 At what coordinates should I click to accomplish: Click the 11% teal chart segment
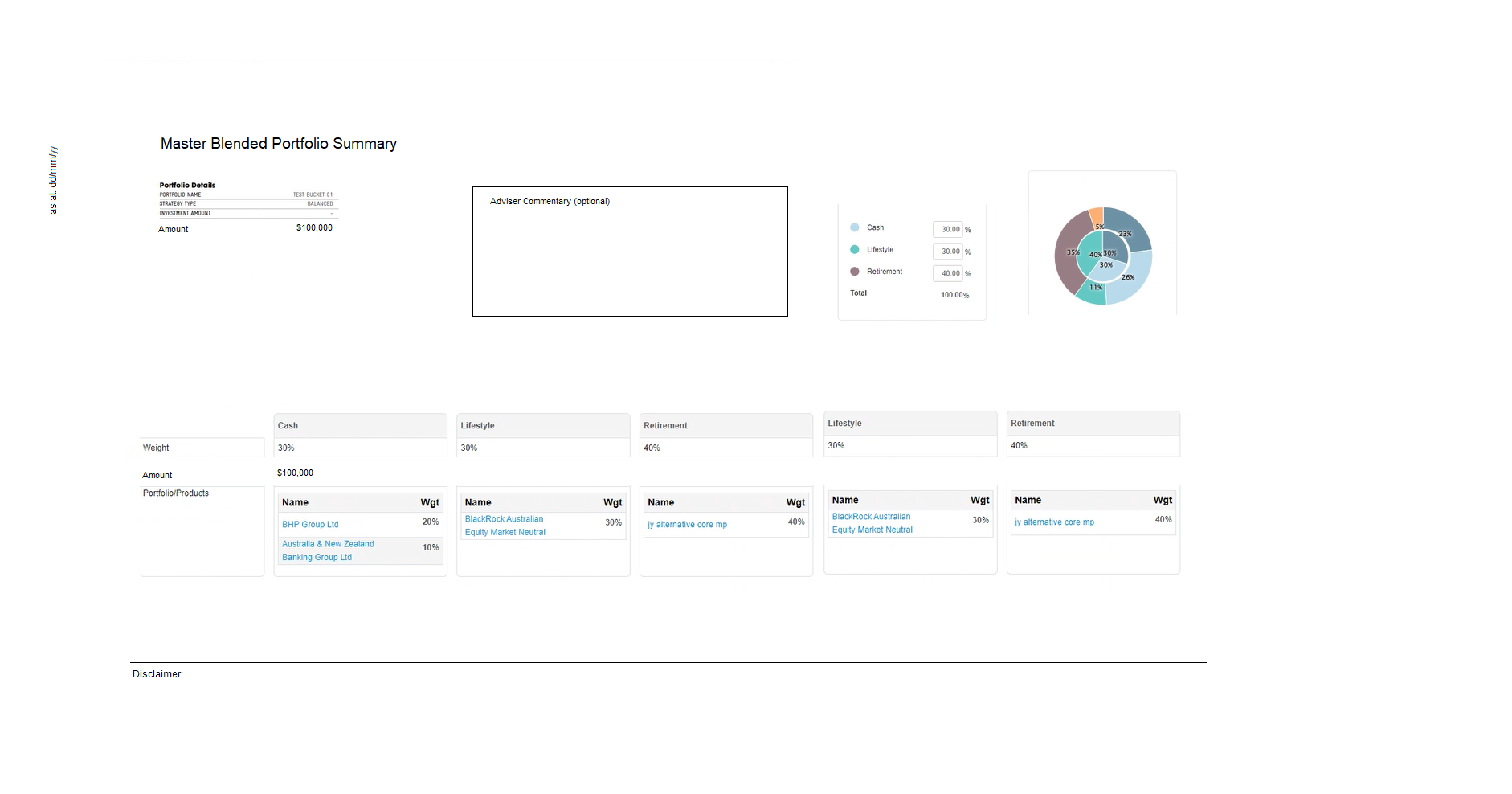[x=1092, y=293]
